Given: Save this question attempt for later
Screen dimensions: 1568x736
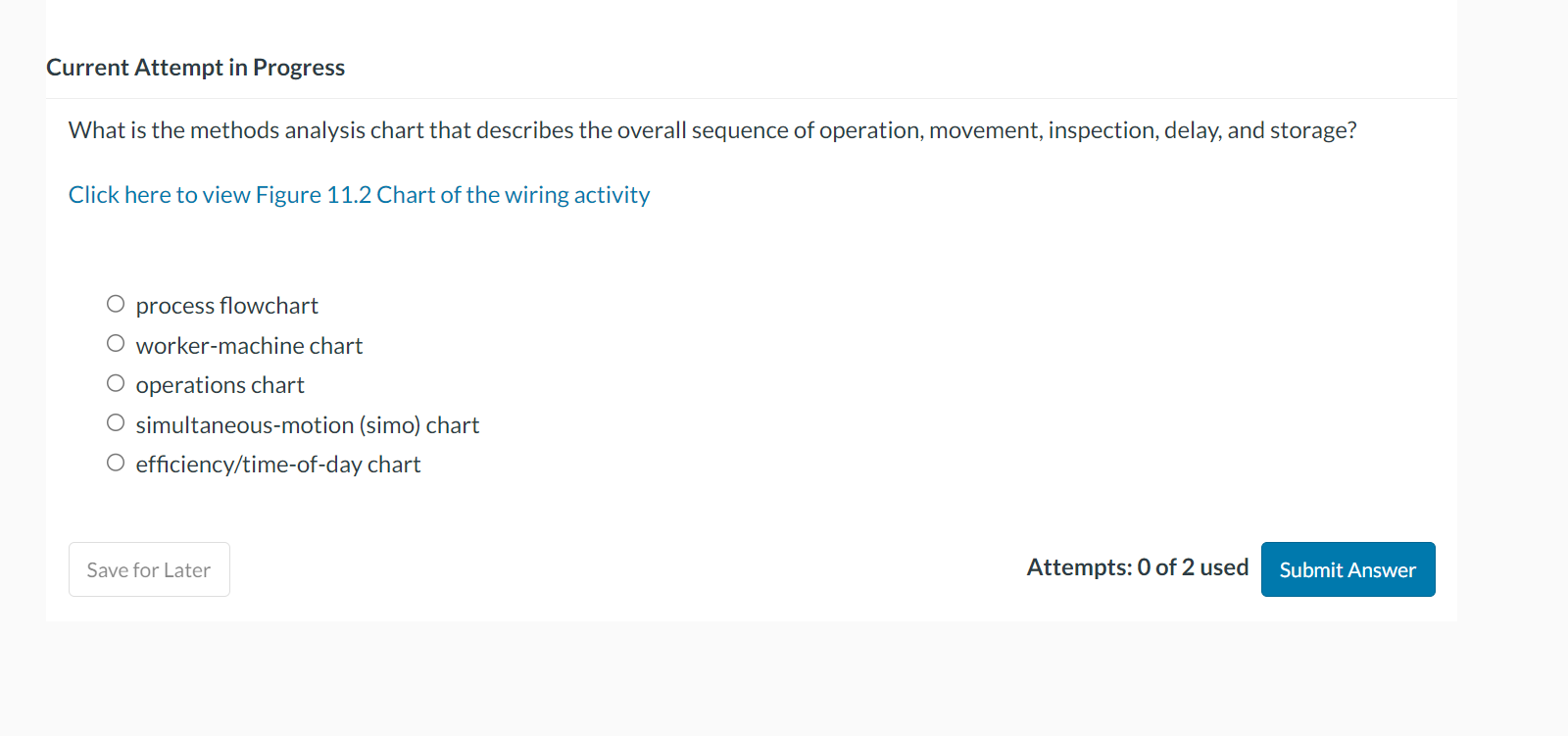Looking at the screenshot, I should [148, 569].
